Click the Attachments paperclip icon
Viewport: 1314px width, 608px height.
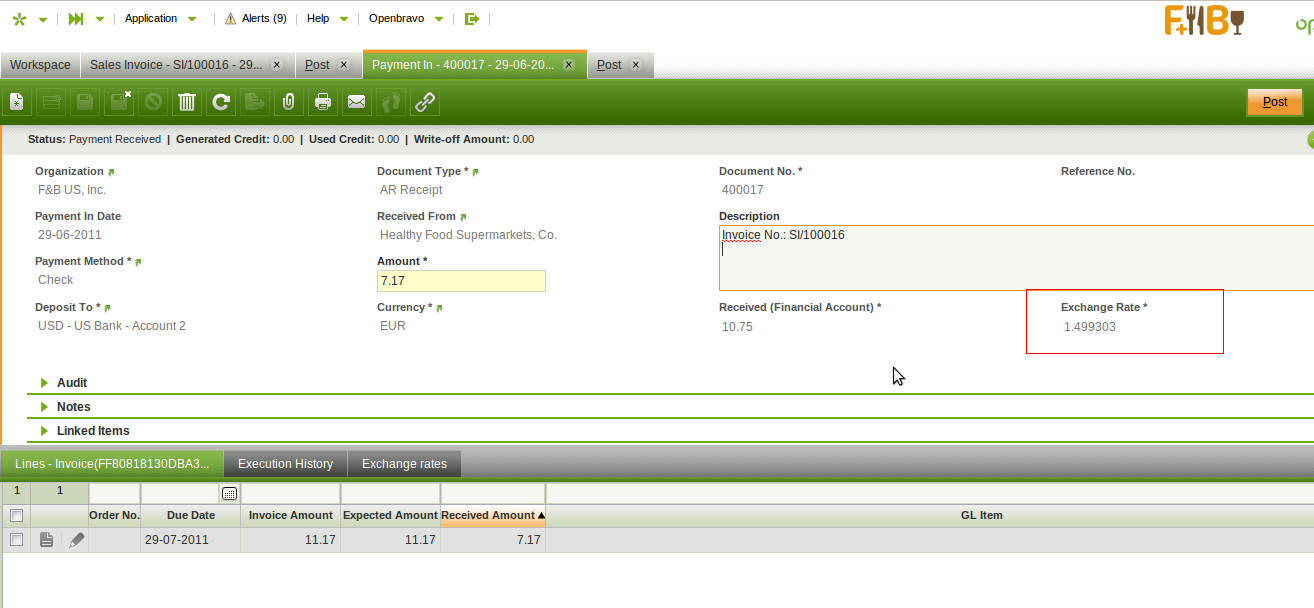289,102
